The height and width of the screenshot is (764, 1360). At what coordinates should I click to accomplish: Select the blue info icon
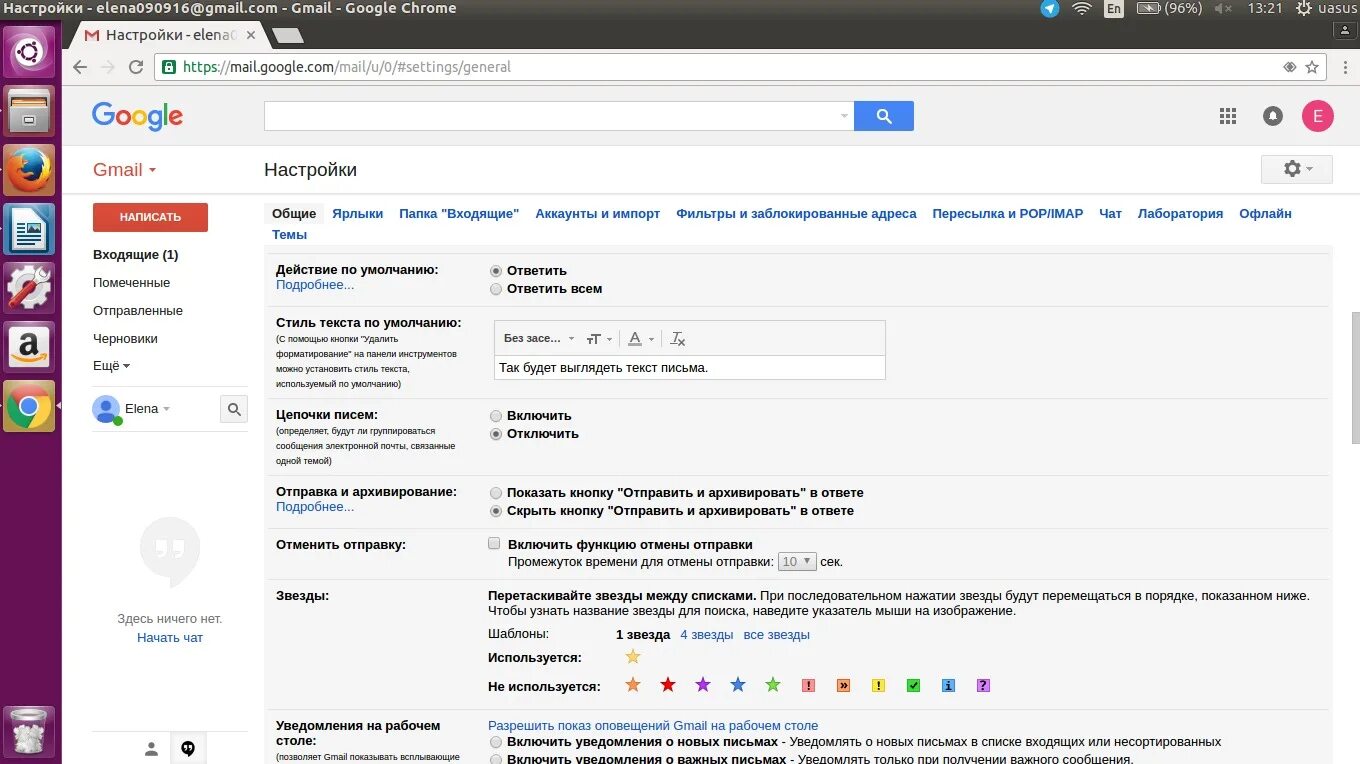pos(949,686)
